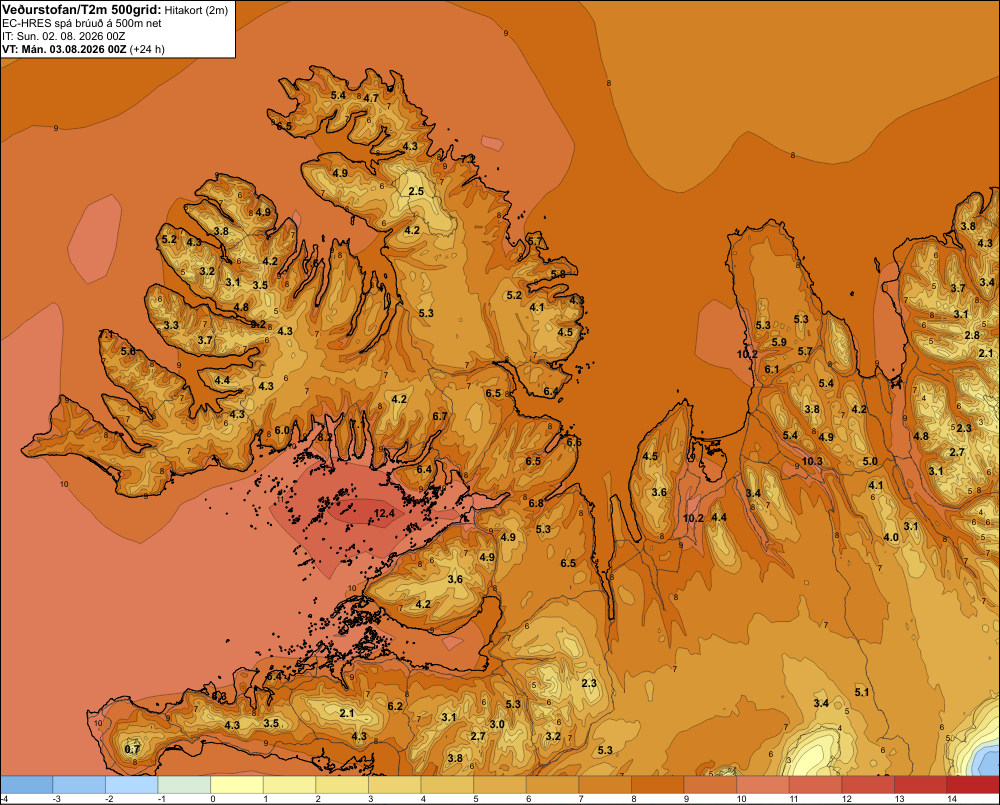Pick the -1 to 0 pale green legend swatch
This screenshot has width=1000, height=805.
[184, 785]
